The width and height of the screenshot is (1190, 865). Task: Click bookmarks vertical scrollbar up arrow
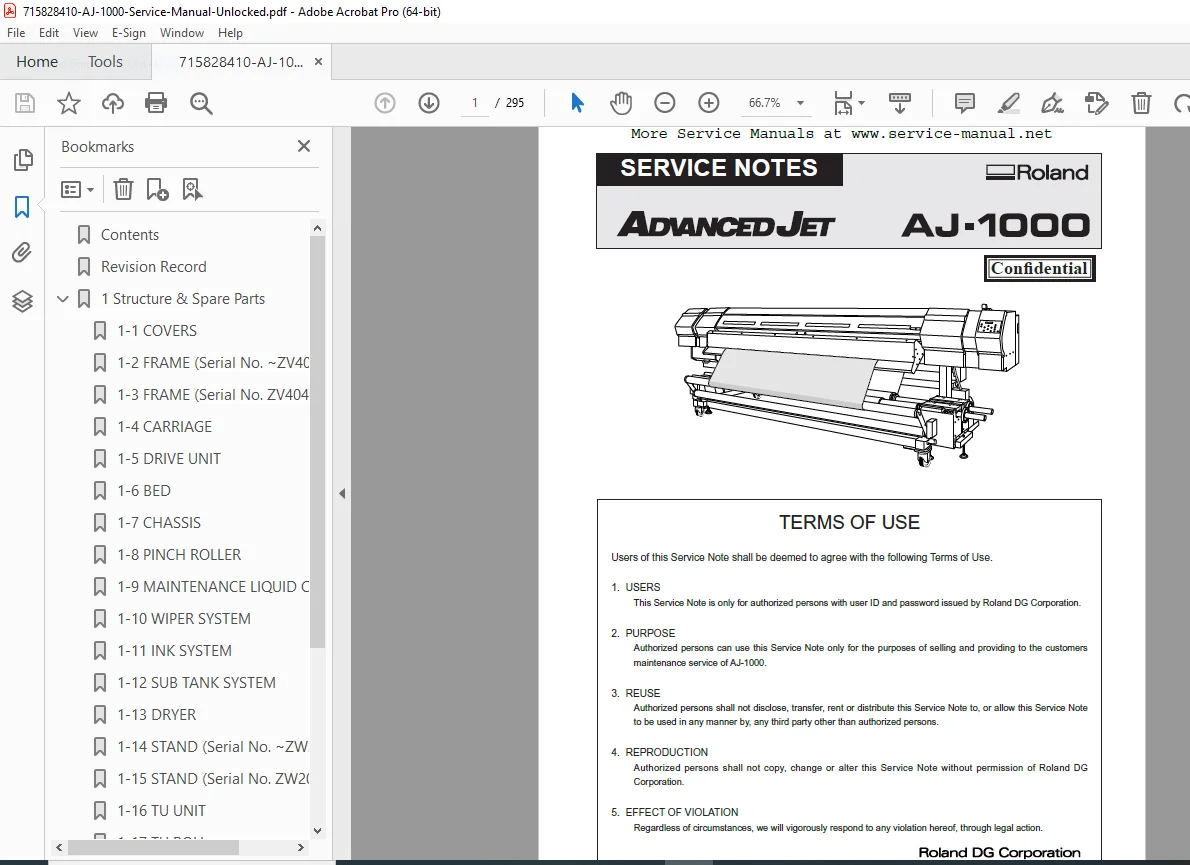[317, 228]
